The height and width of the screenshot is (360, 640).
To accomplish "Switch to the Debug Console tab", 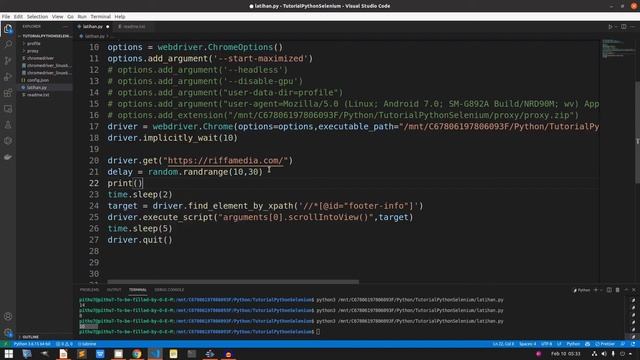I will pyautogui.click(x=169, y=290).
